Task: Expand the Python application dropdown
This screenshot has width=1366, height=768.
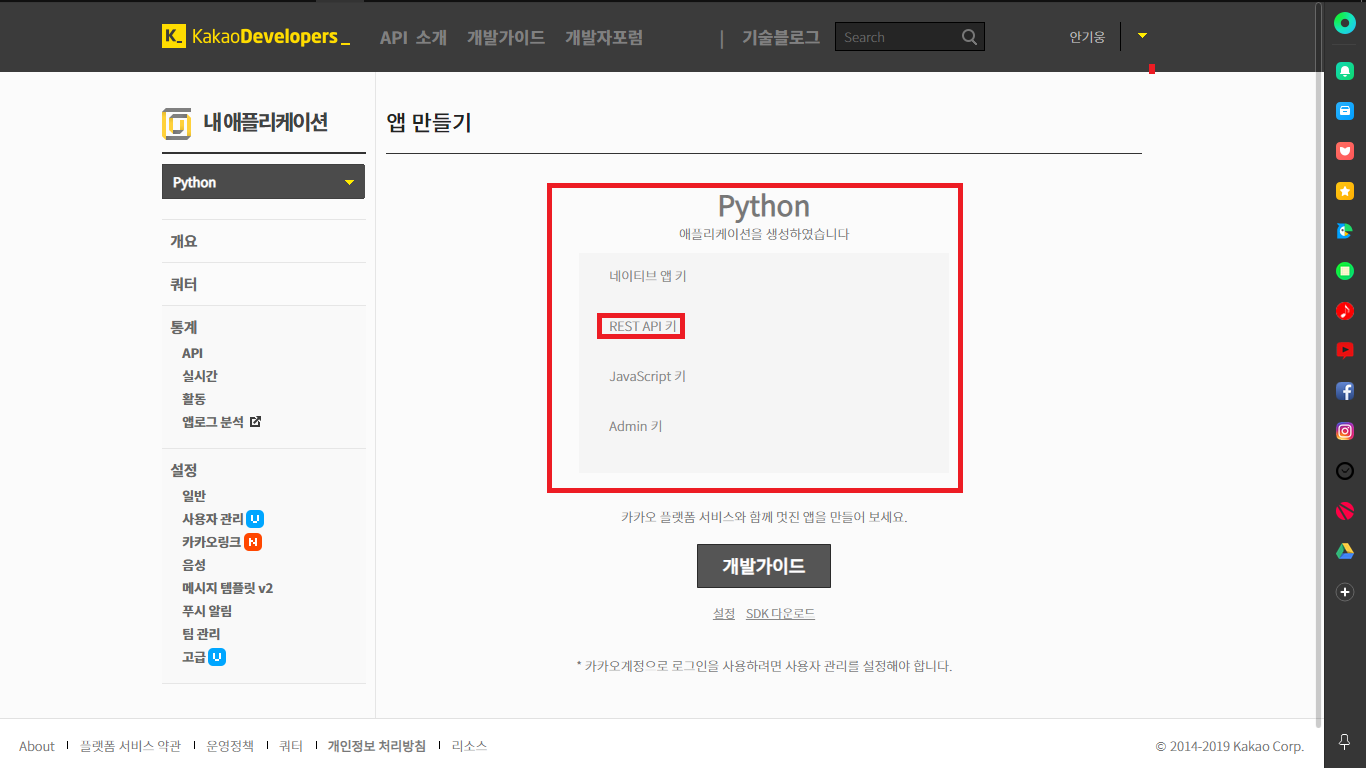Action: 263,182
